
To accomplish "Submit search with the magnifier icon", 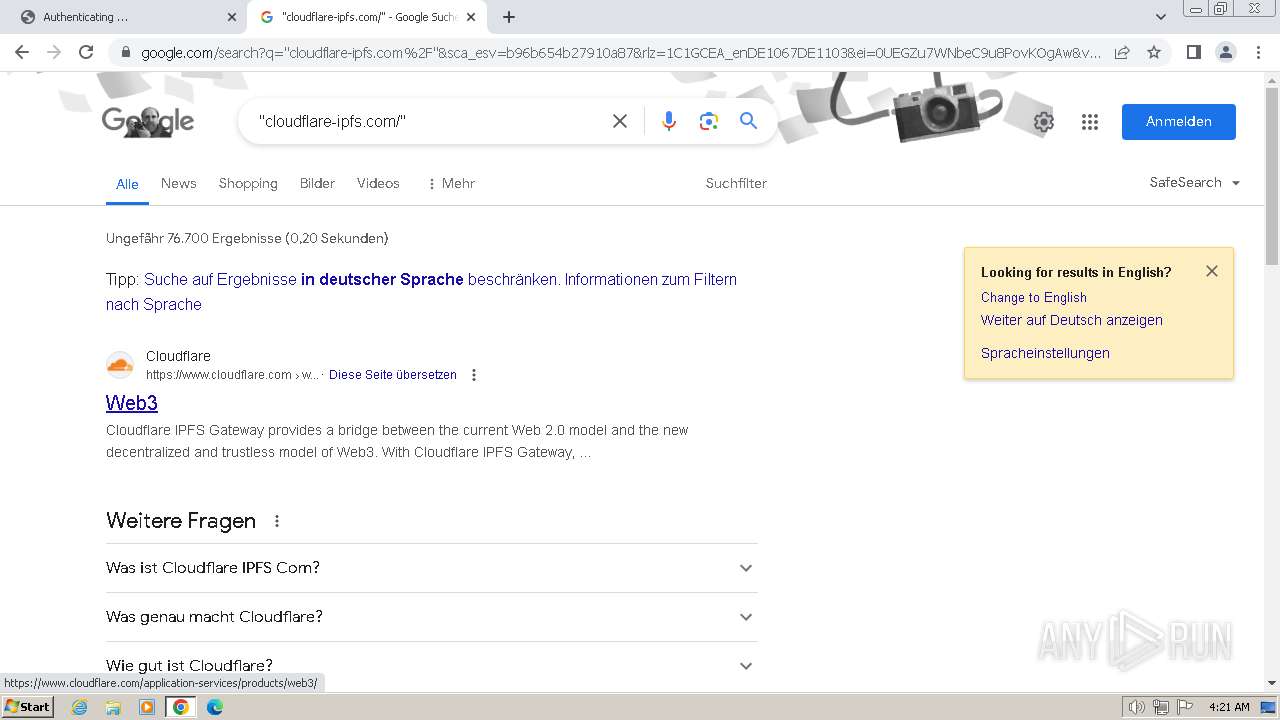I will click(748, 121).
